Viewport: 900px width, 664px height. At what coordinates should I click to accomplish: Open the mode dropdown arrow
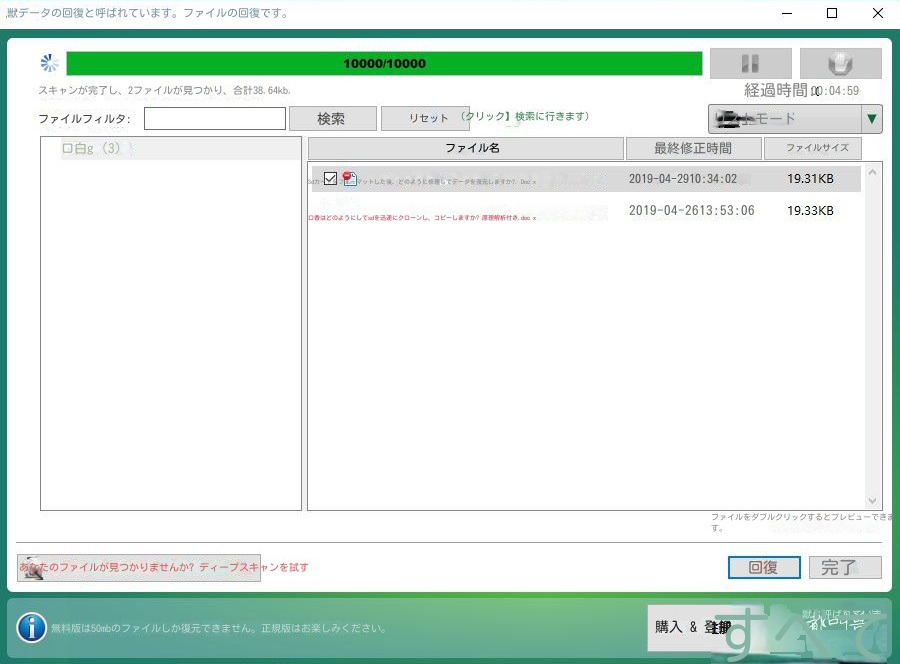coord(872,119)
